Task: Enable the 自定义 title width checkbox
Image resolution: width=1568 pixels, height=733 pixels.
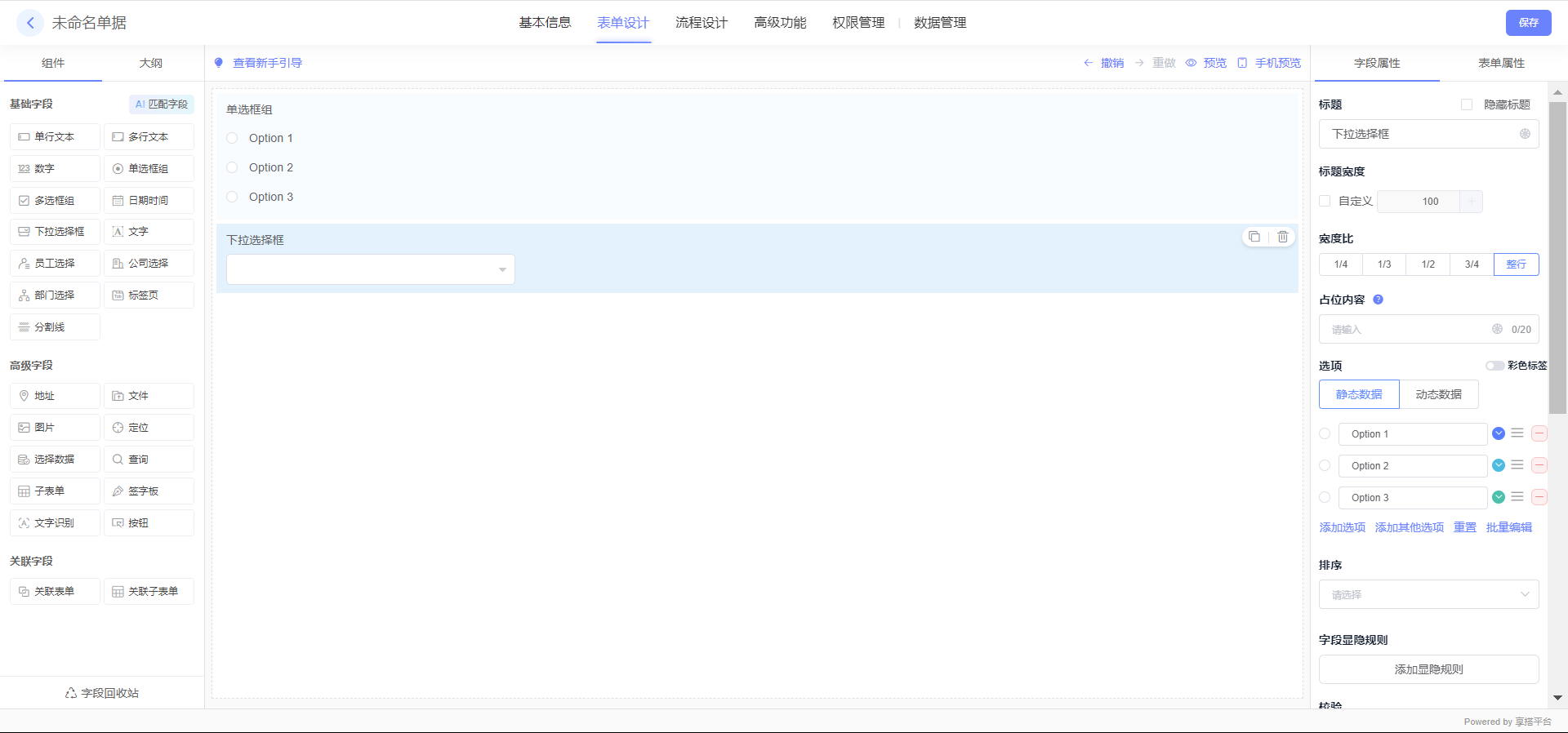Action: [1325, 201]
